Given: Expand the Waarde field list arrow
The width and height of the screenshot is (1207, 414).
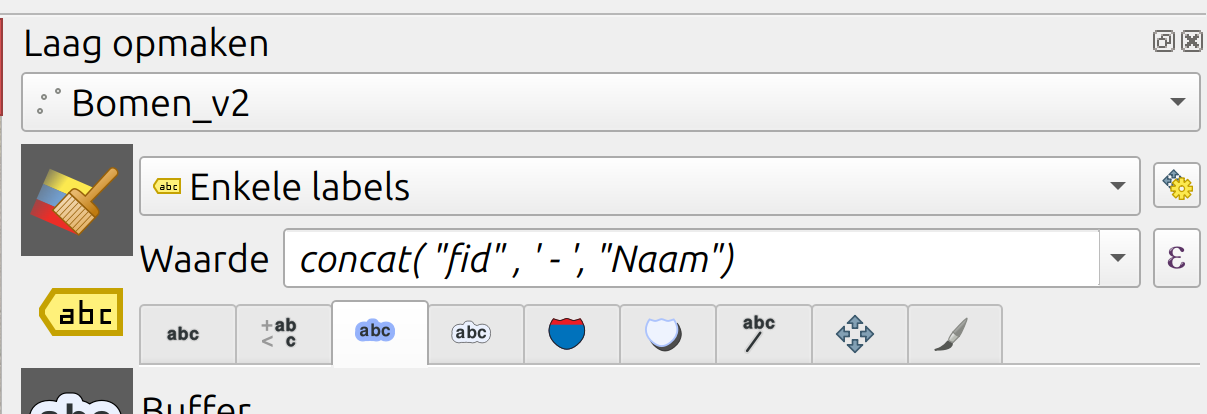Looking at the screenshot, I should point(1119,260).
